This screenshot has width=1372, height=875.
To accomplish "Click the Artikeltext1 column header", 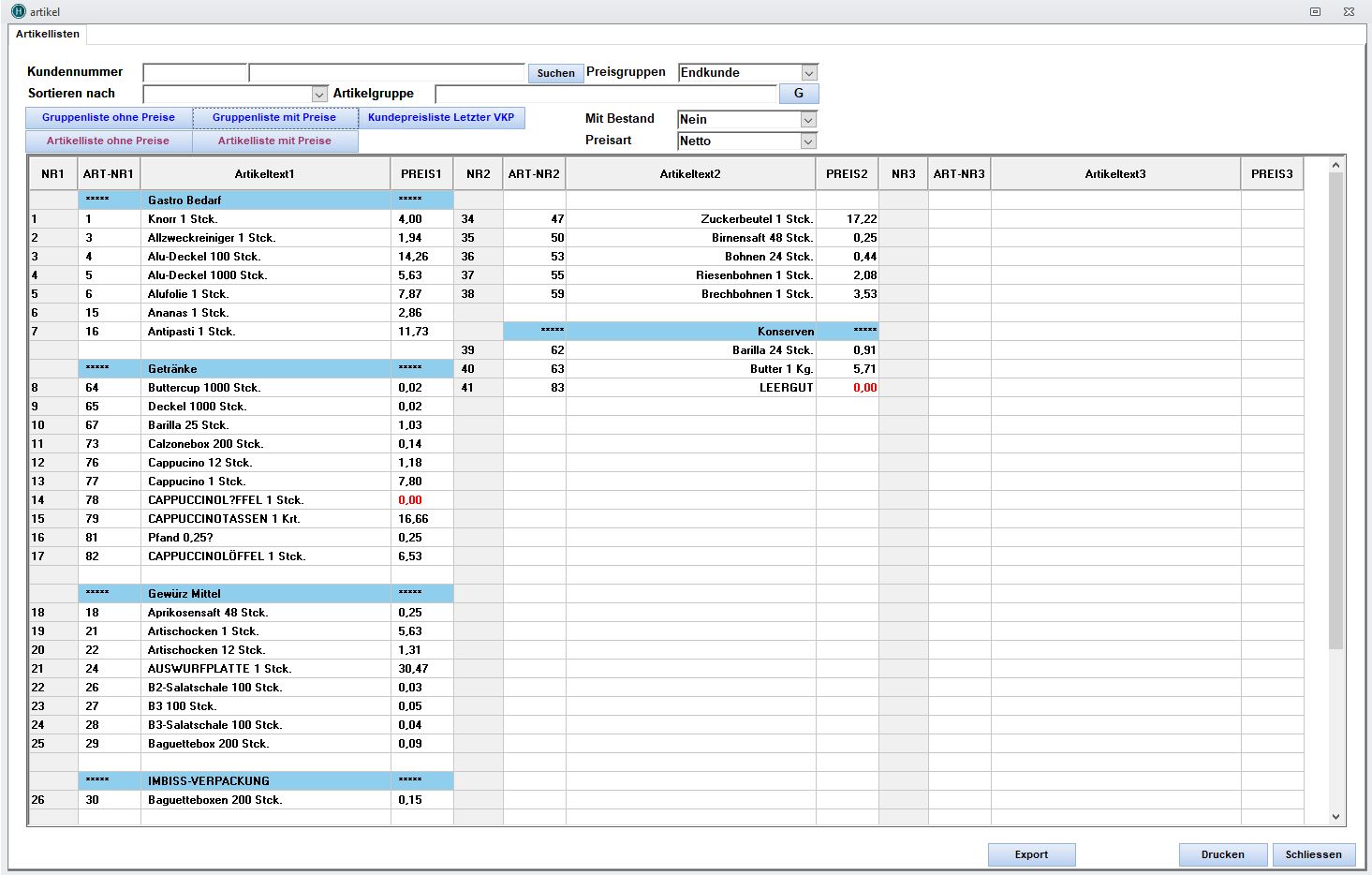I will click(265, 174).
